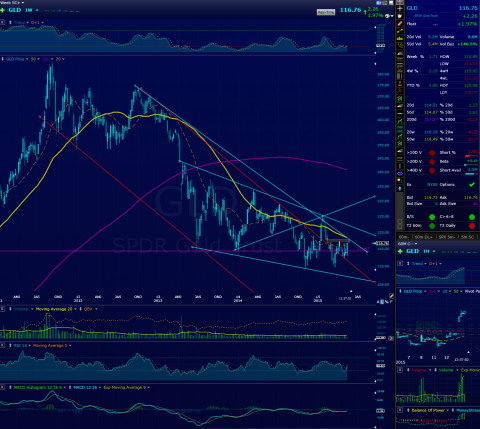
Task: Click the 20d Vol label
Action: click(x=414, y=37)
